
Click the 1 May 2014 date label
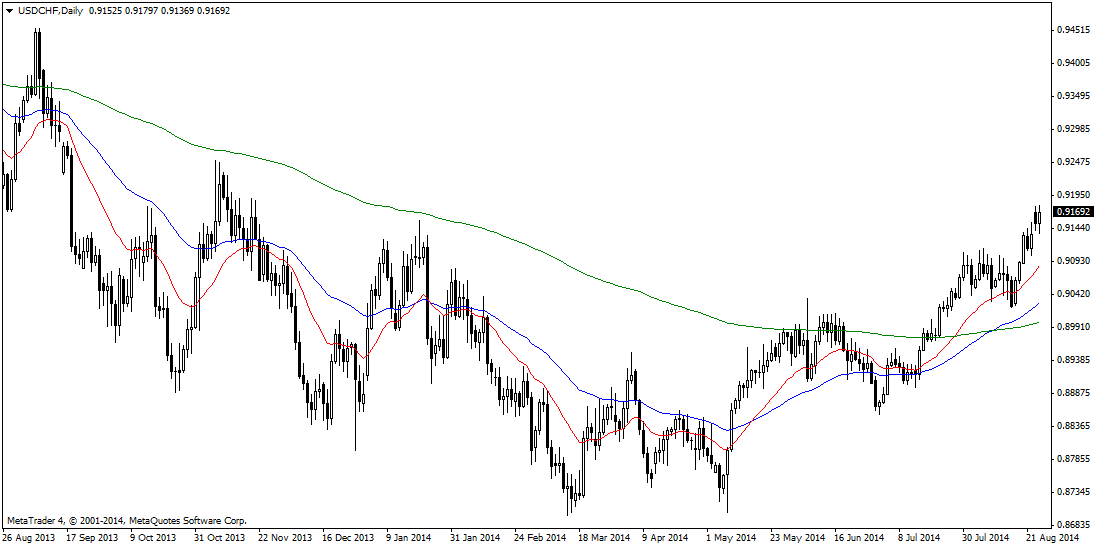tap(731, 537)
